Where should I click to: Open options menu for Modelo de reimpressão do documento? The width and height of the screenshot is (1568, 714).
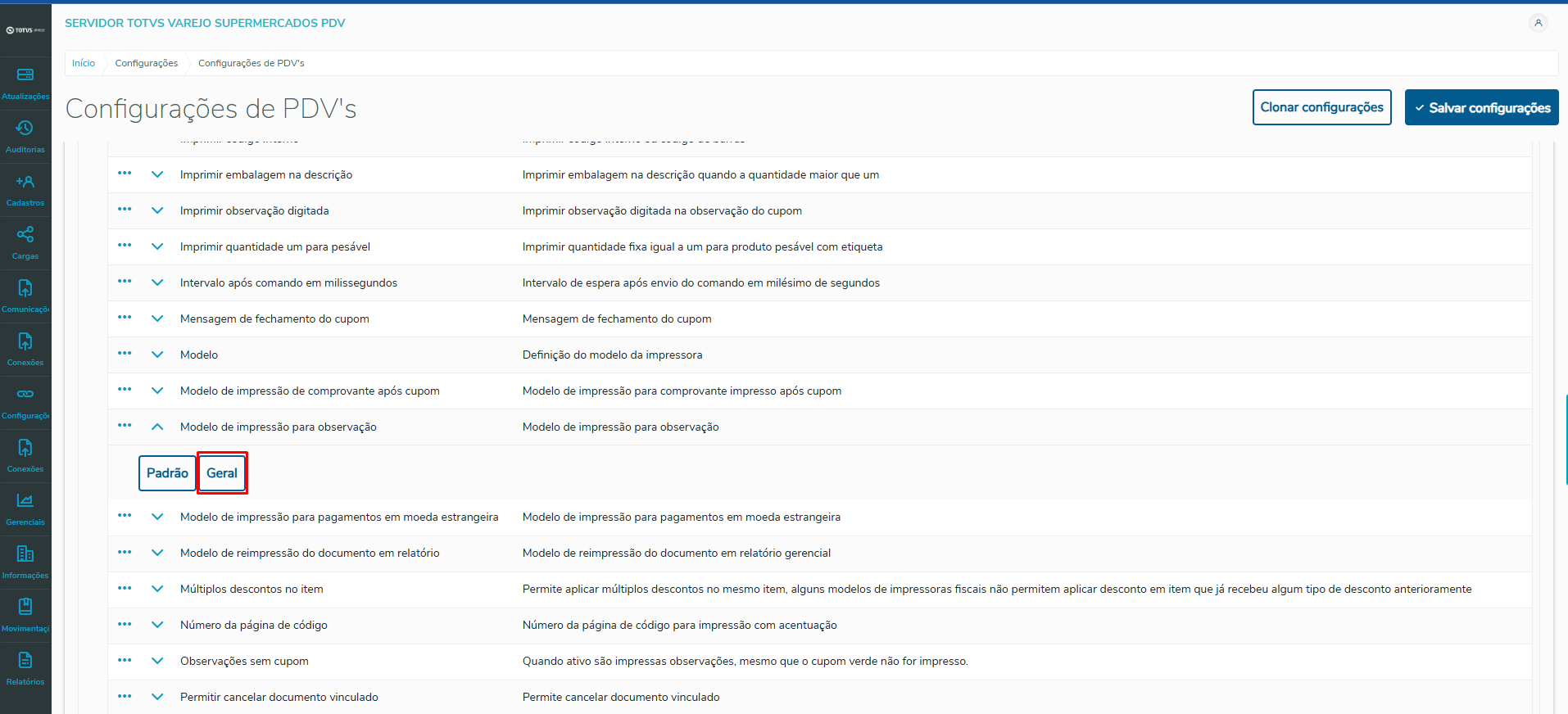[125, 552]
